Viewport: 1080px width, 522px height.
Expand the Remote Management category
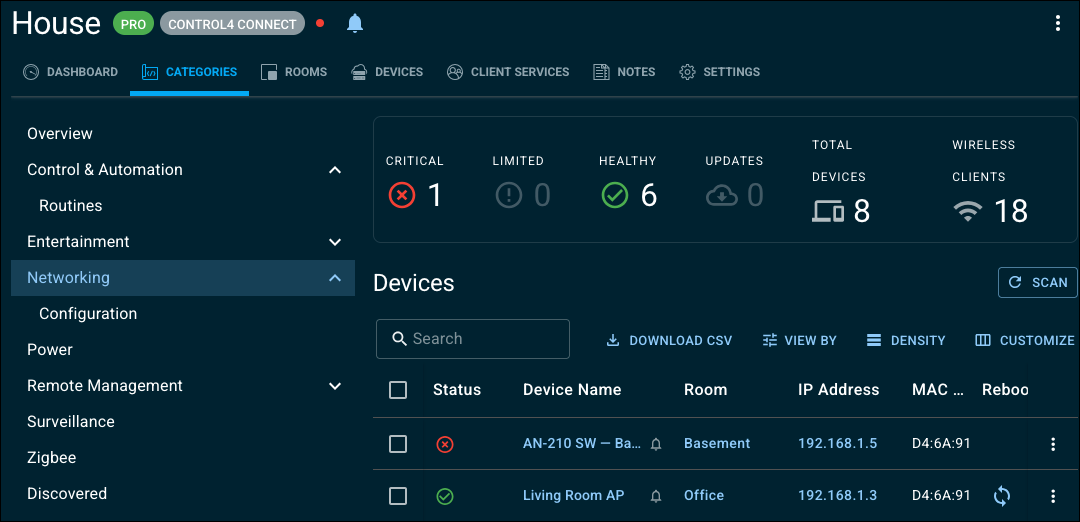point(335,386)
